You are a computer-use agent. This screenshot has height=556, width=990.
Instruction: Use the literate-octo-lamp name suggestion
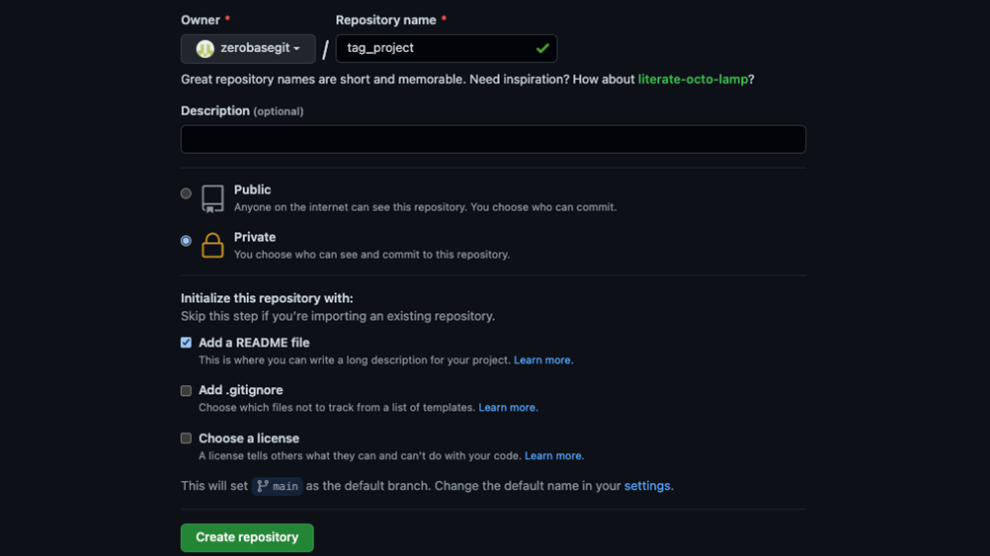click(692, 79)
